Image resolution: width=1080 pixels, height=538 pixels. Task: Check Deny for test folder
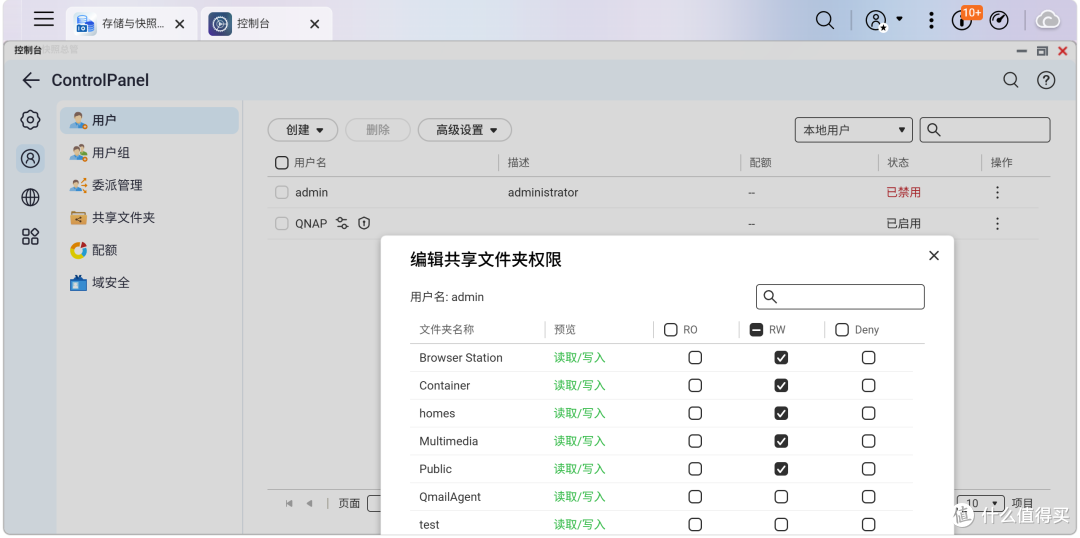[x=869, y=525]
